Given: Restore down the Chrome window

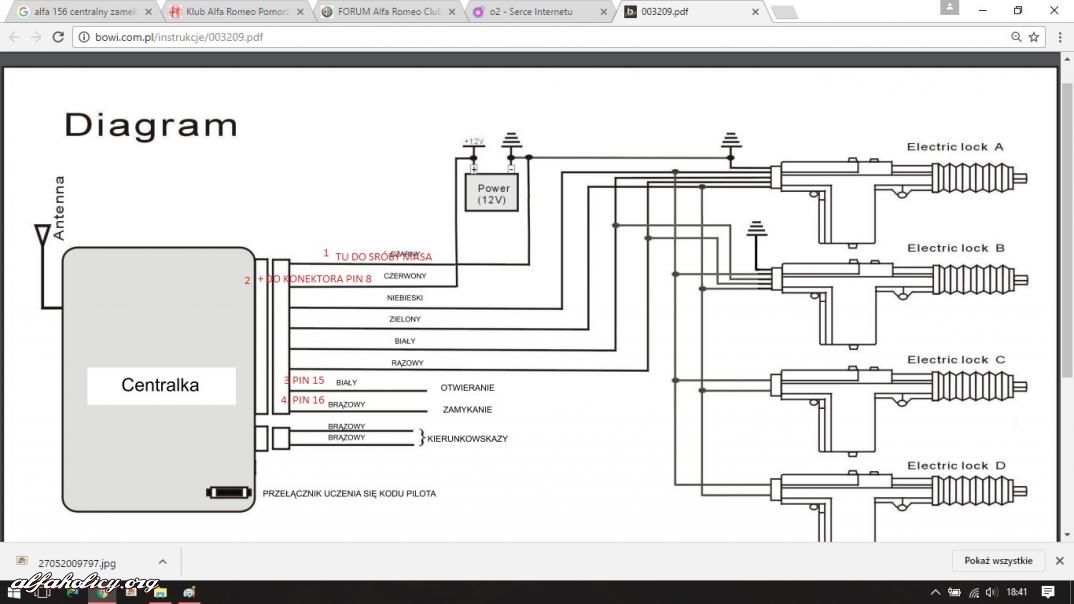Looking at the screenshot, I should pos(1018,10).
